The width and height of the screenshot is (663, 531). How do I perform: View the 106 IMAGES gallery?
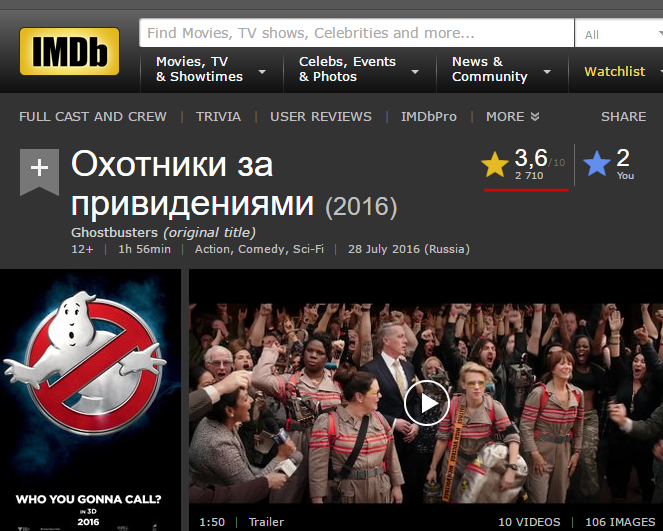coord(620,522)
